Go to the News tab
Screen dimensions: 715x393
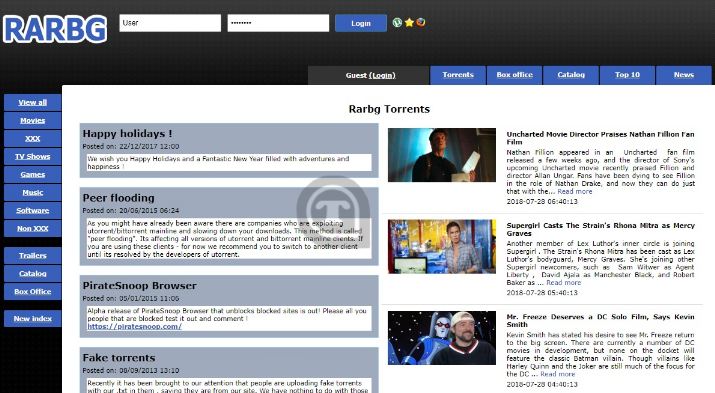tap(684, 75)
